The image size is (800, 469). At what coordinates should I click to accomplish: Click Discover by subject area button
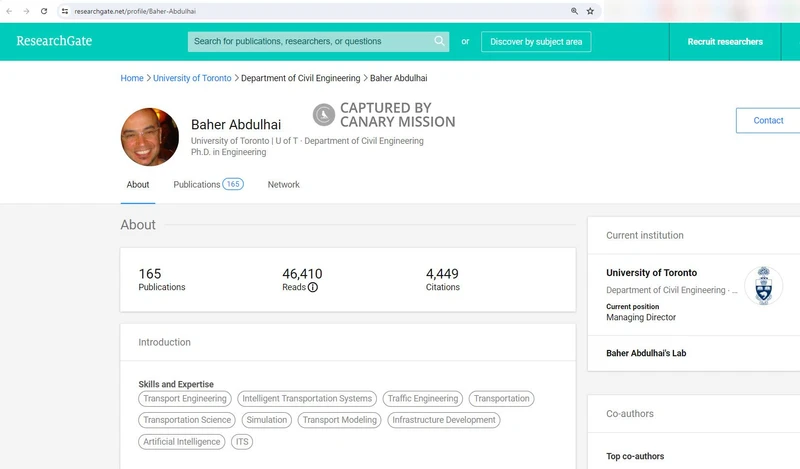tap(536, 42)
